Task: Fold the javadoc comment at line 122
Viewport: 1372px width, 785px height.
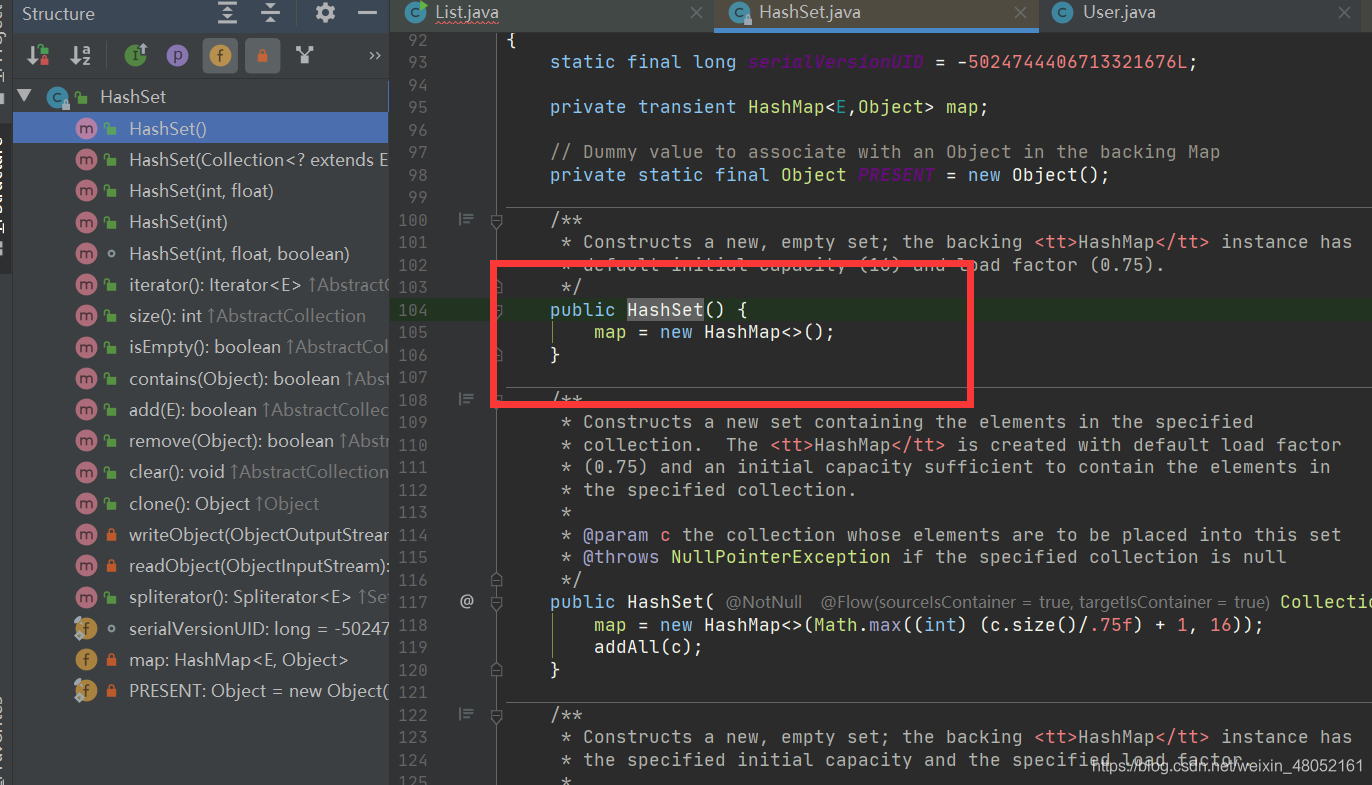Action: pos(497,715)
